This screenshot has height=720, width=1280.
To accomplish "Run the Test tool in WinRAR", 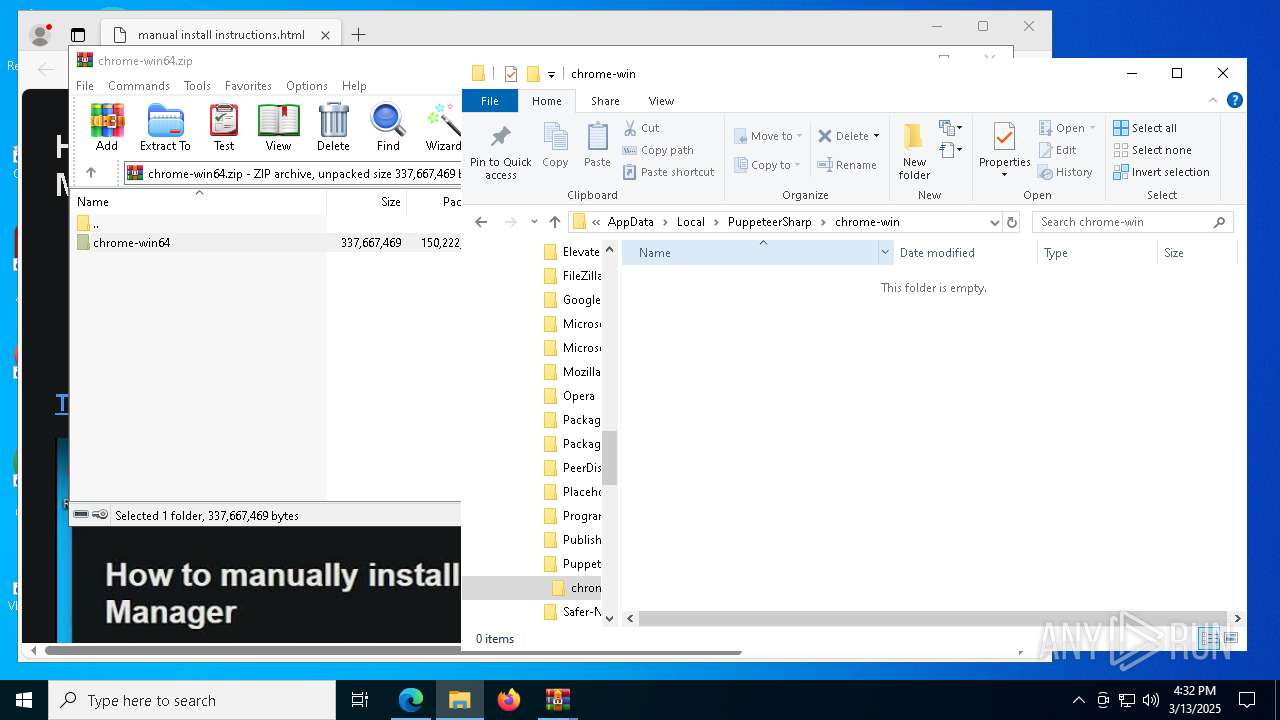I will 224,128.
